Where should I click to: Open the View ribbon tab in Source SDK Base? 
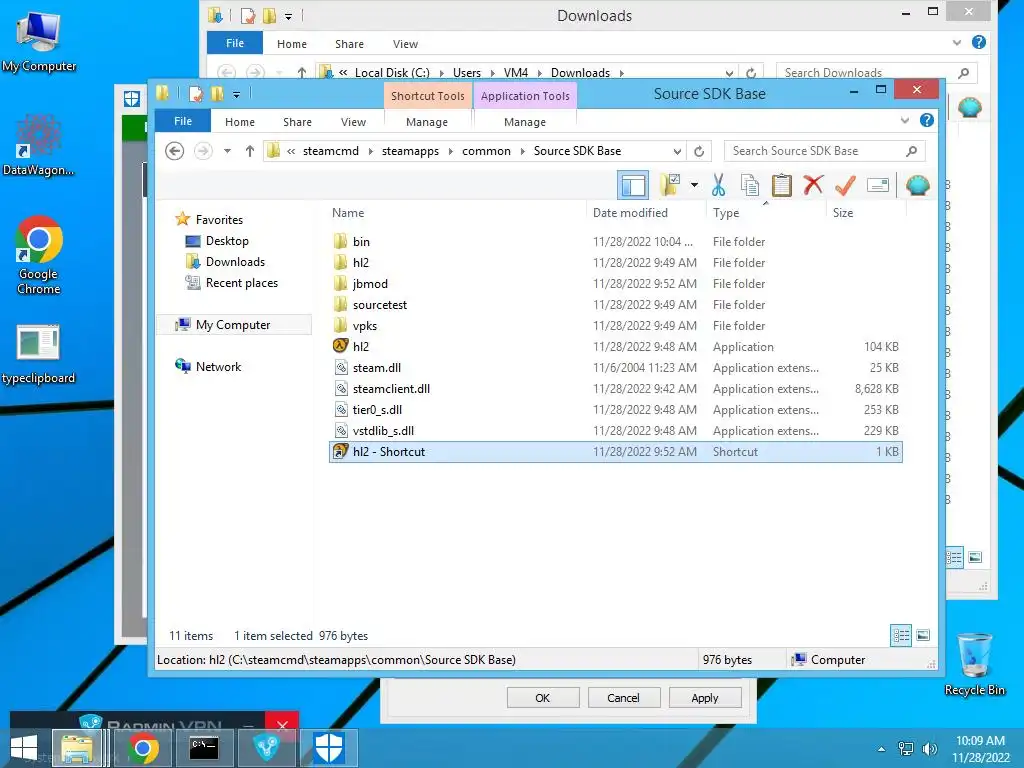(353, 122)
